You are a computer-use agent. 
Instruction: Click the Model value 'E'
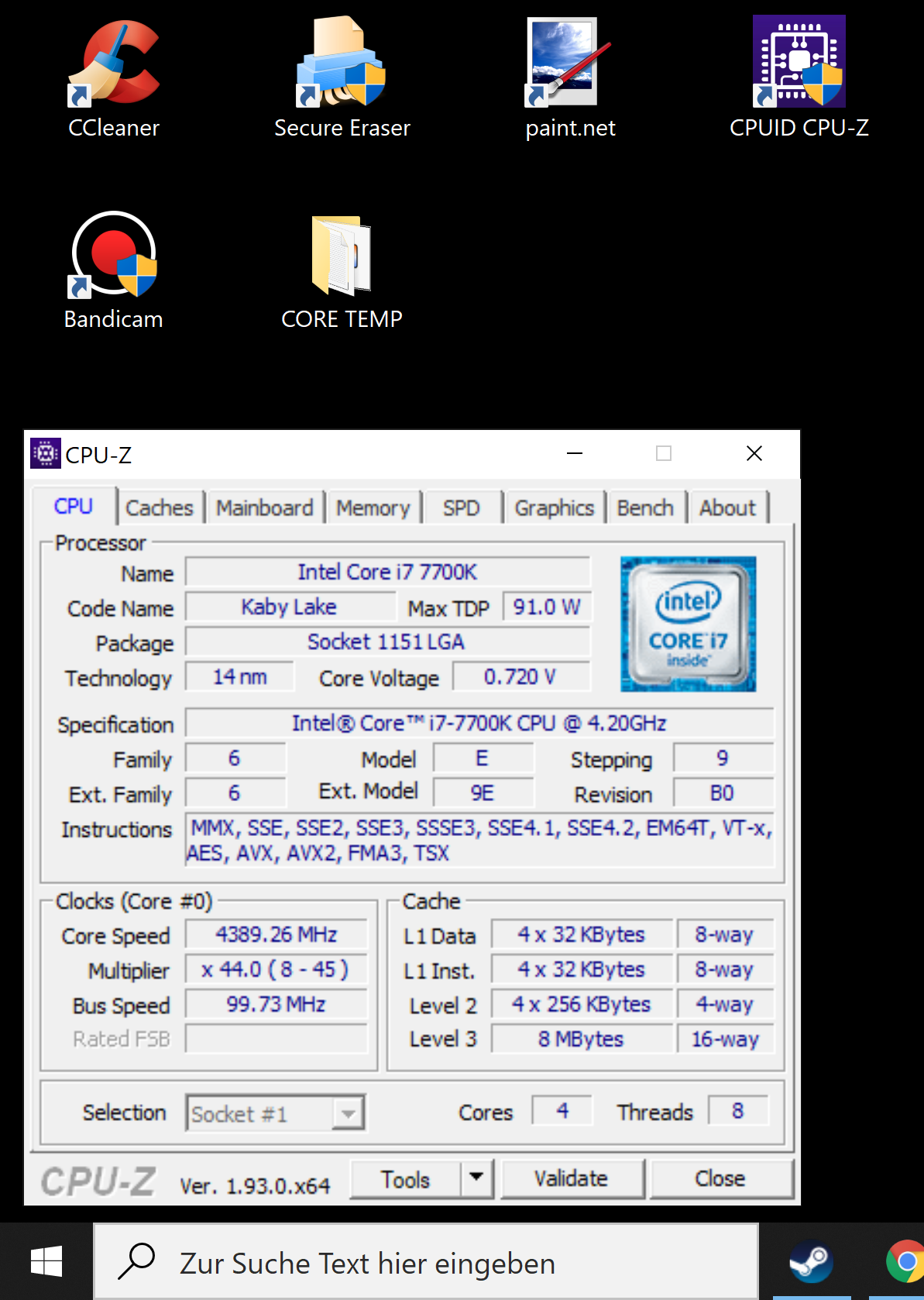point(483,758)
